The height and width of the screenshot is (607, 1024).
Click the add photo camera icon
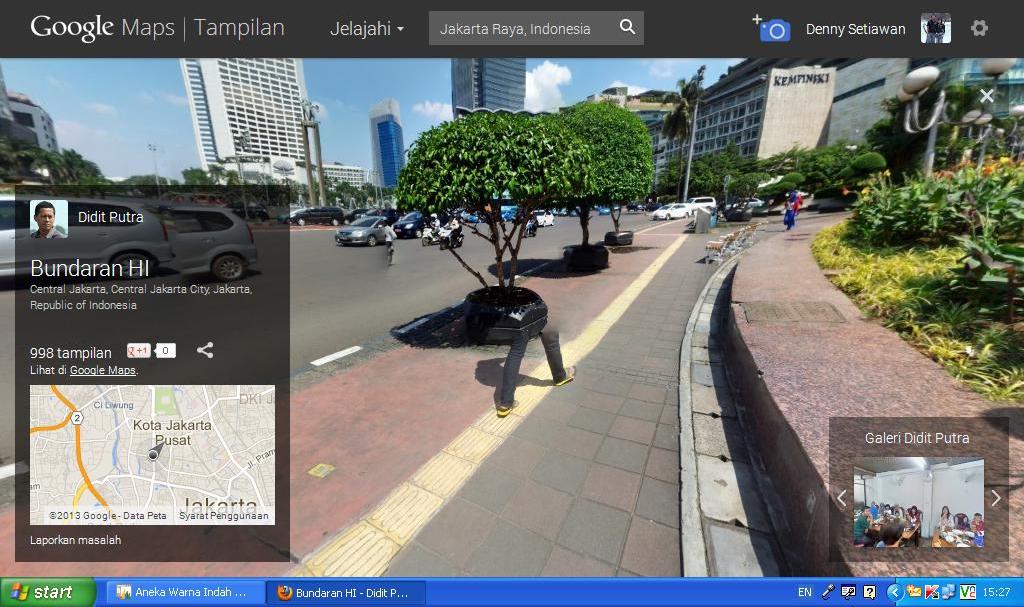(x=772, y=28)
